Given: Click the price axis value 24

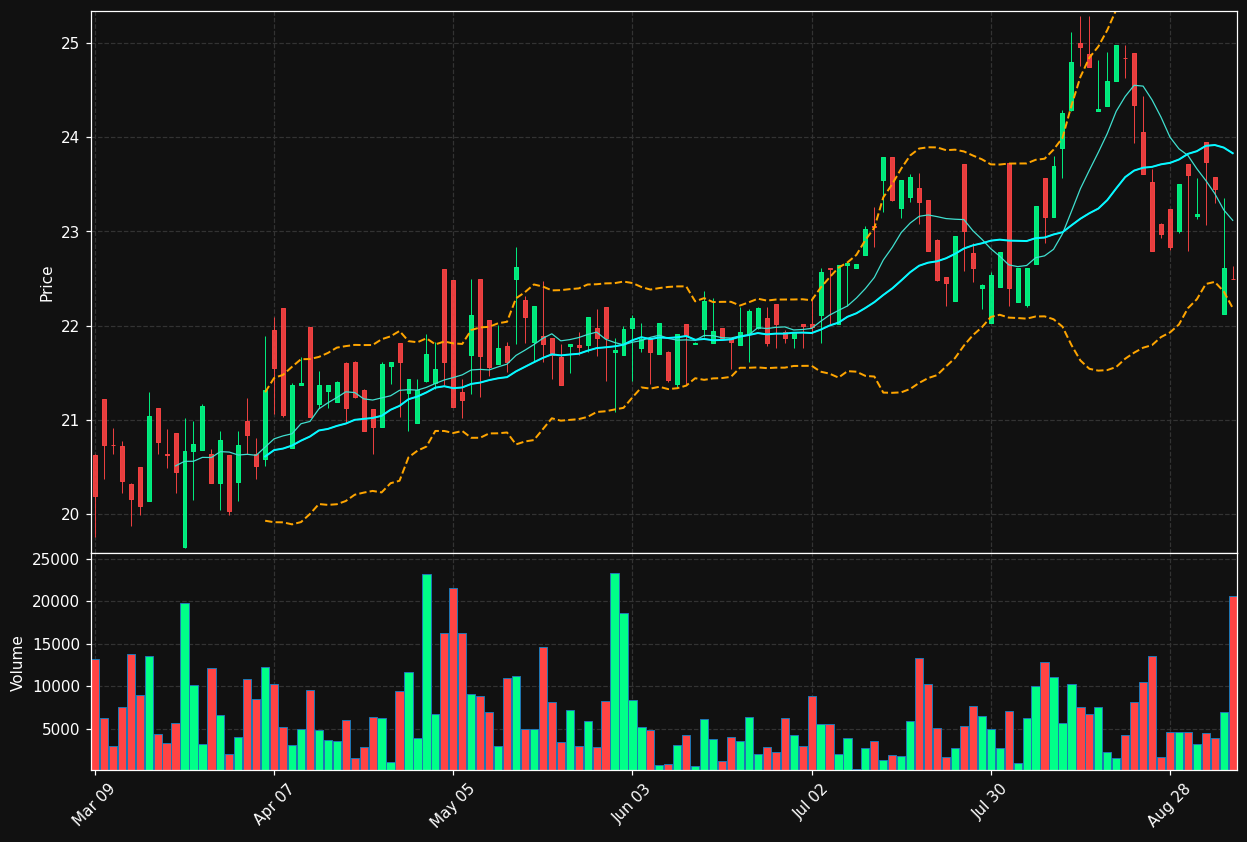Looking at the screenshot, I should (x=69, y=138).
